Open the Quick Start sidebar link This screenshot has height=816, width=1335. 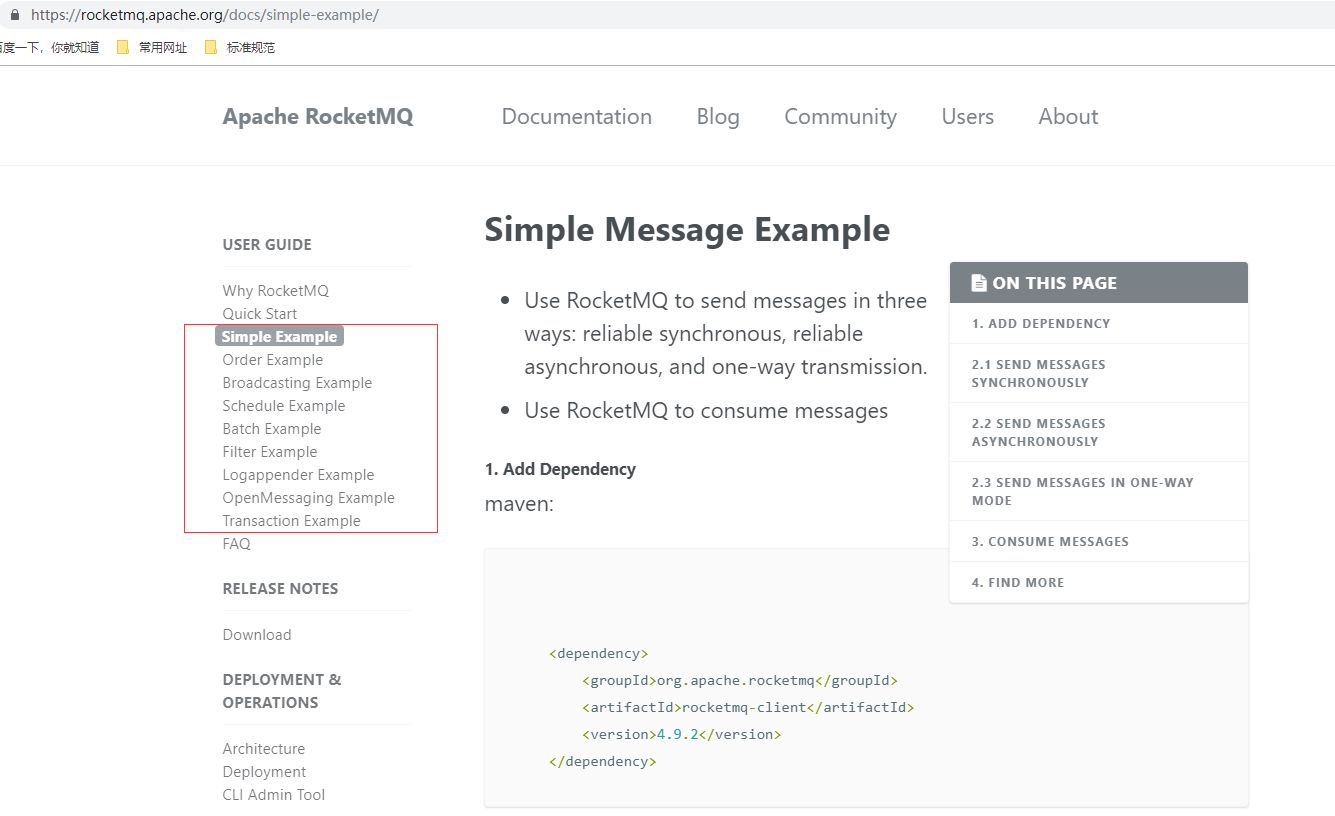260,314
